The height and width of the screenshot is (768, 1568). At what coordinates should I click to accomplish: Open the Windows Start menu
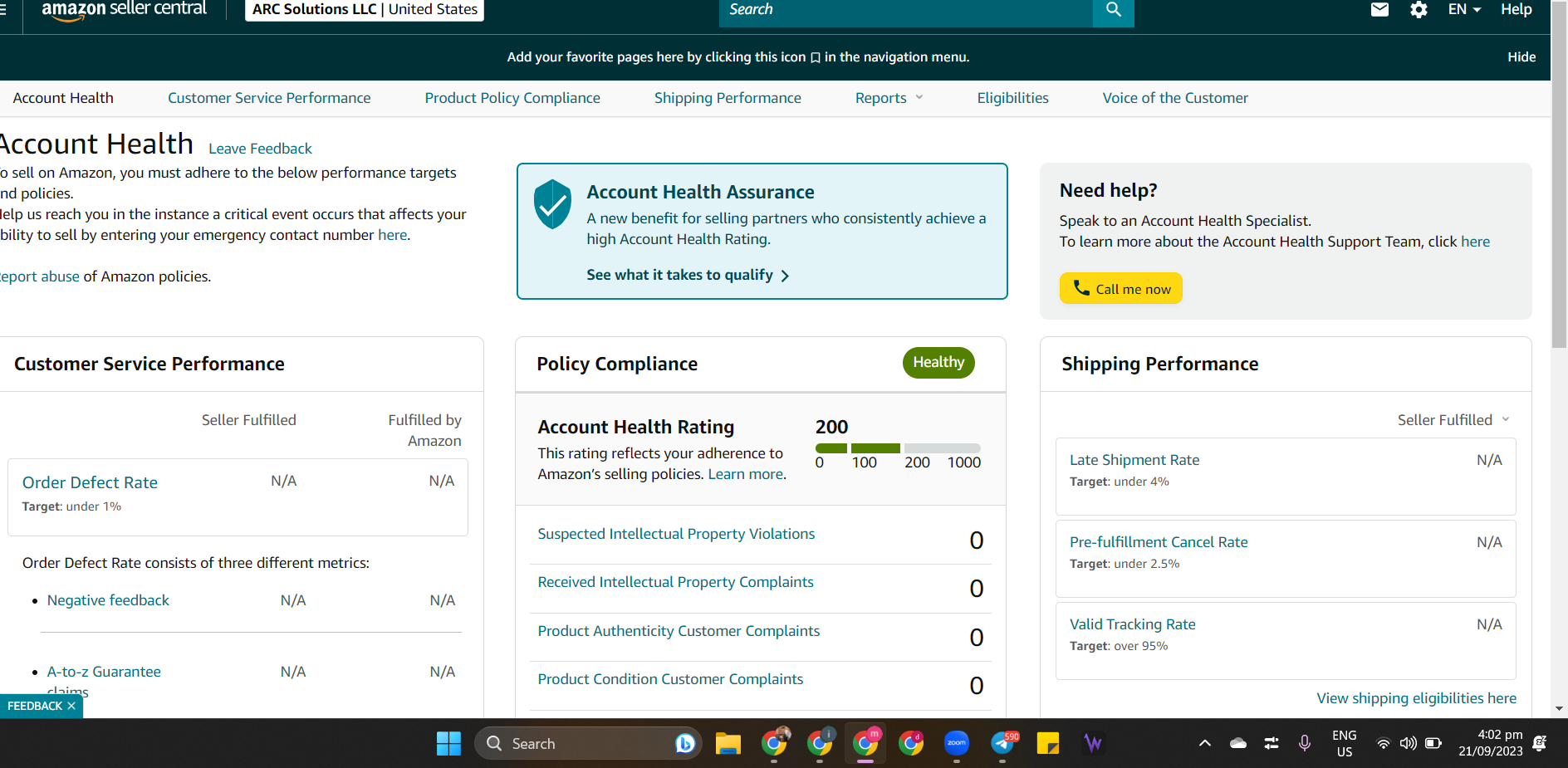448,743
